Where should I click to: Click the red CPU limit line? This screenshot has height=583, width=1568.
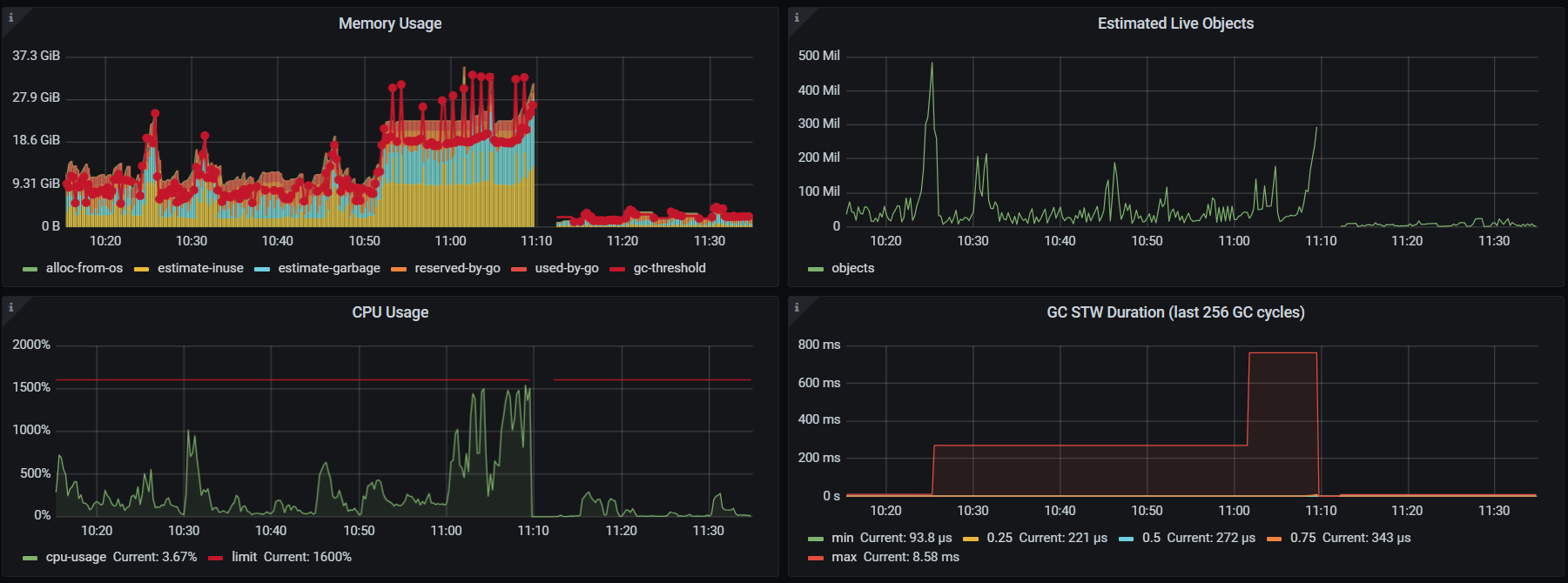click(293, 379)
